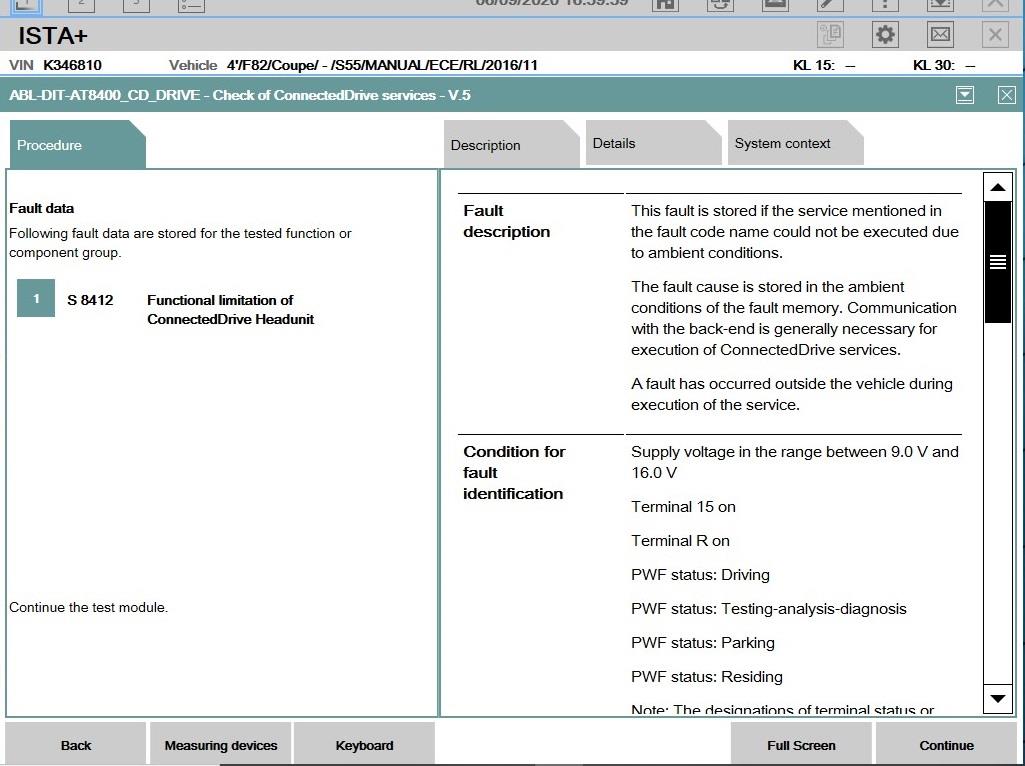Show the on-screen Keyboard
This screenshot has width=1025, height=766.
pos(364,745)
